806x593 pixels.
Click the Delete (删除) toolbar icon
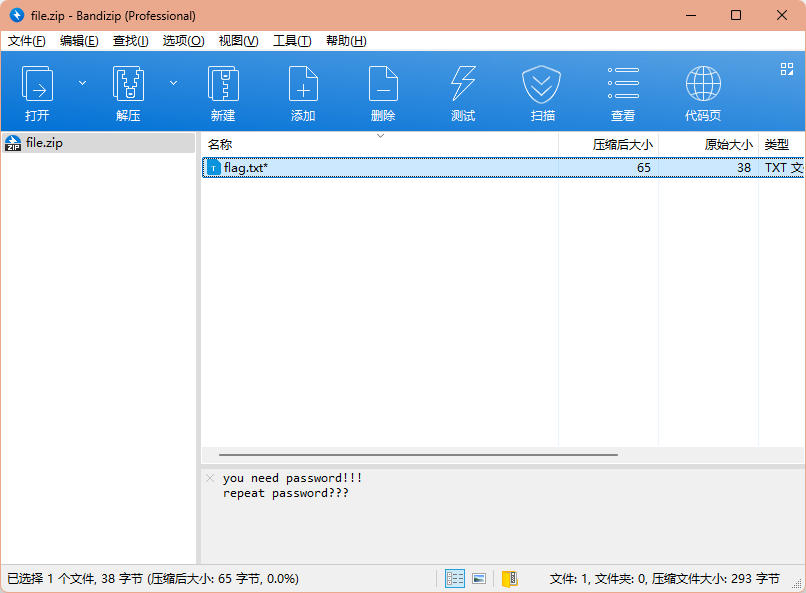(383, 85)
